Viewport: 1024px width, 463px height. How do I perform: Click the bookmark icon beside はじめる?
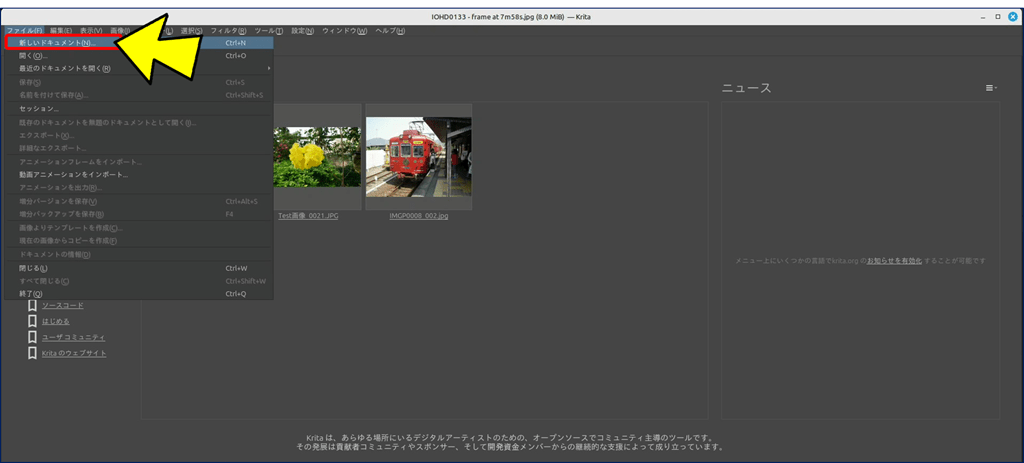(33, 321)
